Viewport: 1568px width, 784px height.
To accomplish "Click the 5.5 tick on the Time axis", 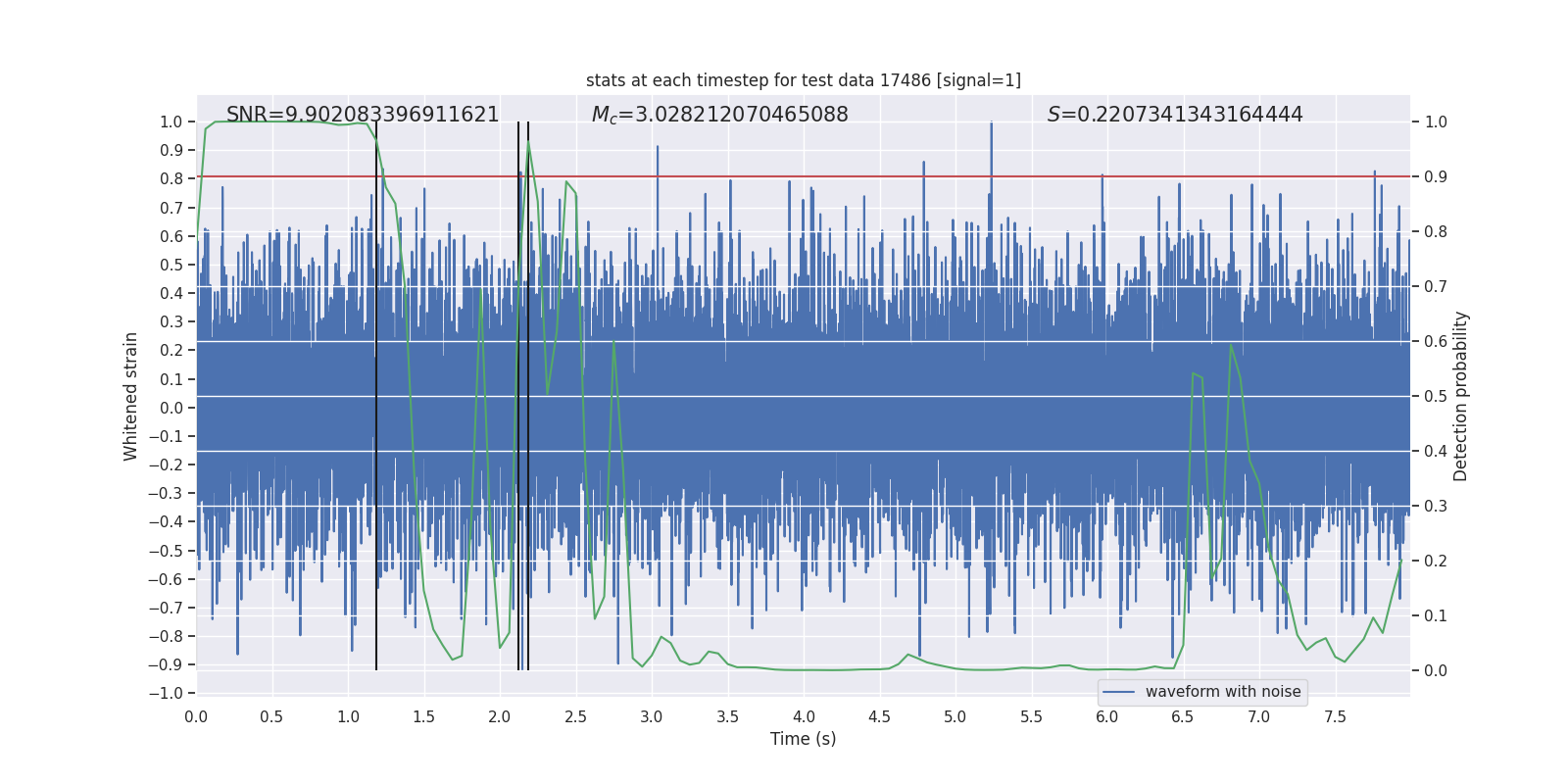I will coord(1031,716).
